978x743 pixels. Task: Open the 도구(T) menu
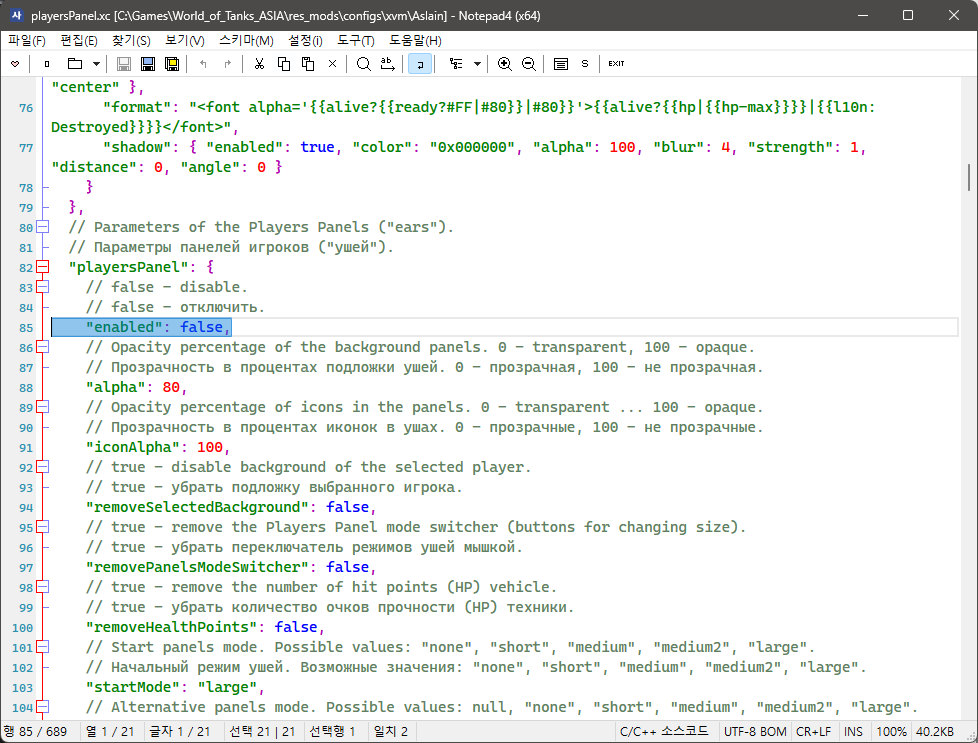click(x=356, y=41)
